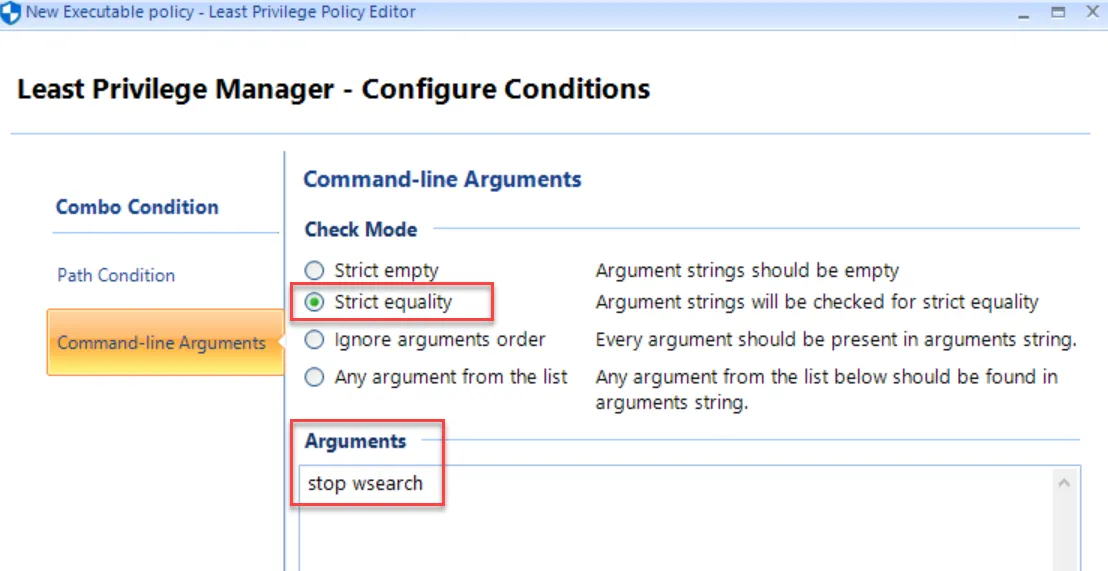The image size is (1108, 571).
Task: Click the Combo Condition heading
Action: pos(137,207)
